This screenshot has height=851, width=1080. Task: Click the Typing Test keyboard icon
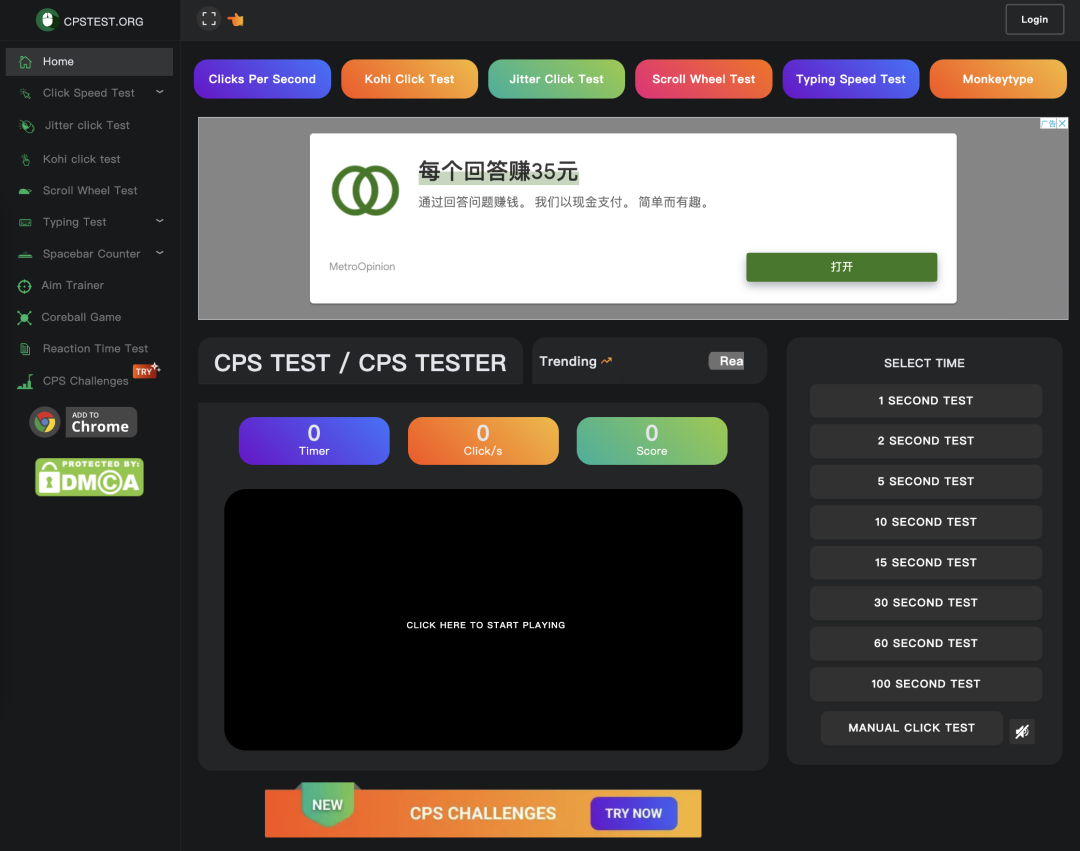[x=25, y=222]
